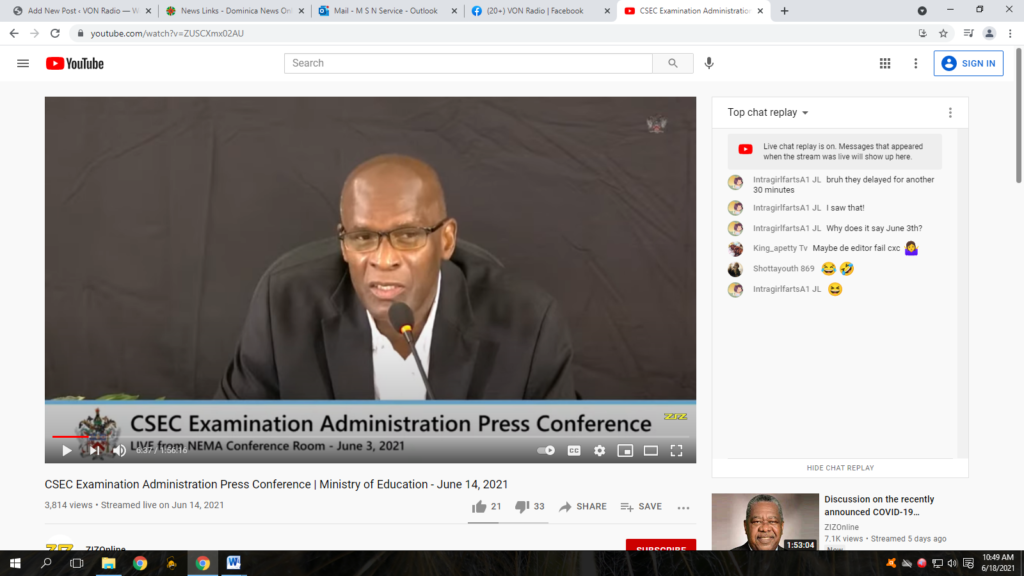This screenshot has height=576, width=1024.
Task: Click the voice search microphone icon
Action: point(709,63)
